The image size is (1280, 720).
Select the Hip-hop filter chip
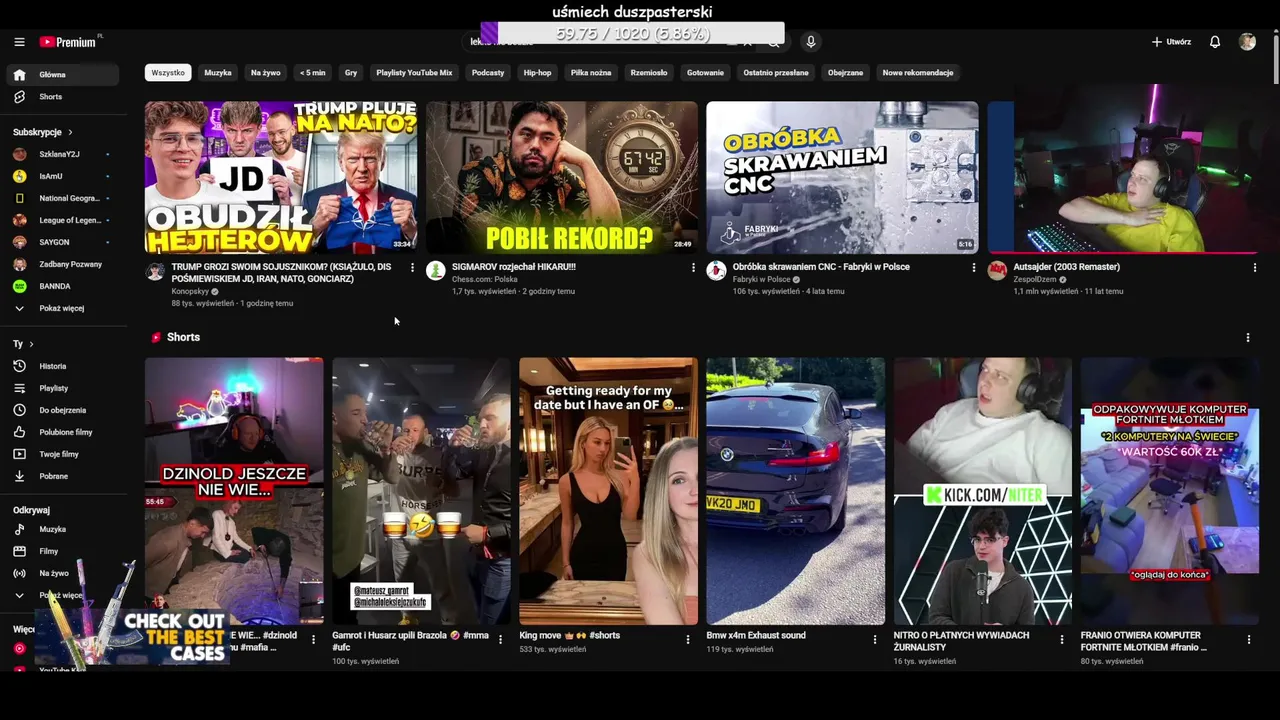(538, 73)
